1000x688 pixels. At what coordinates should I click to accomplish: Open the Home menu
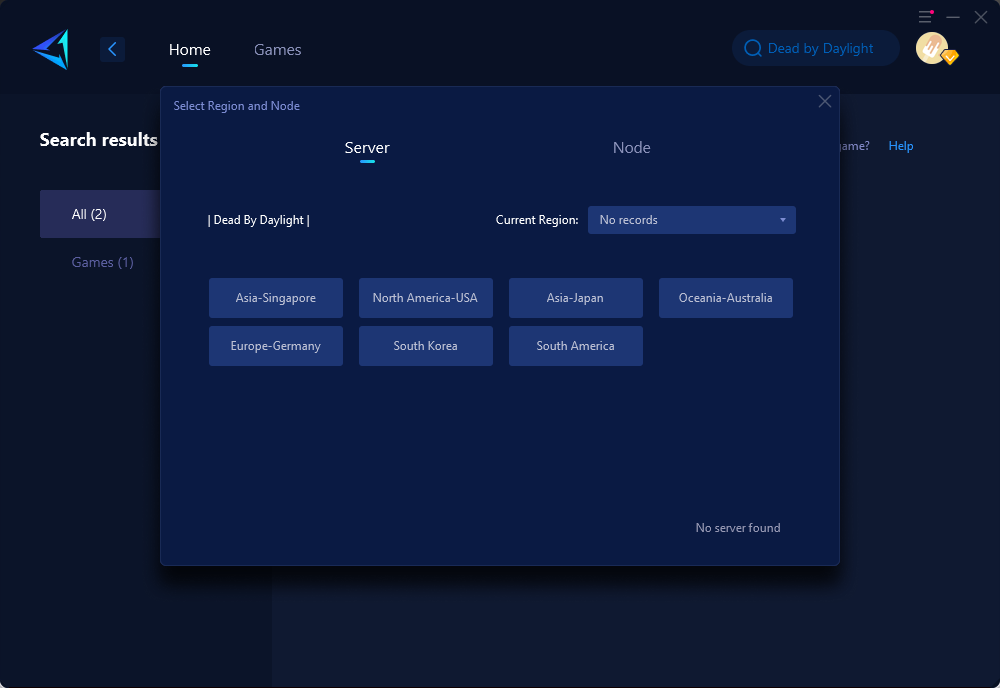click(x=189, y=49)
